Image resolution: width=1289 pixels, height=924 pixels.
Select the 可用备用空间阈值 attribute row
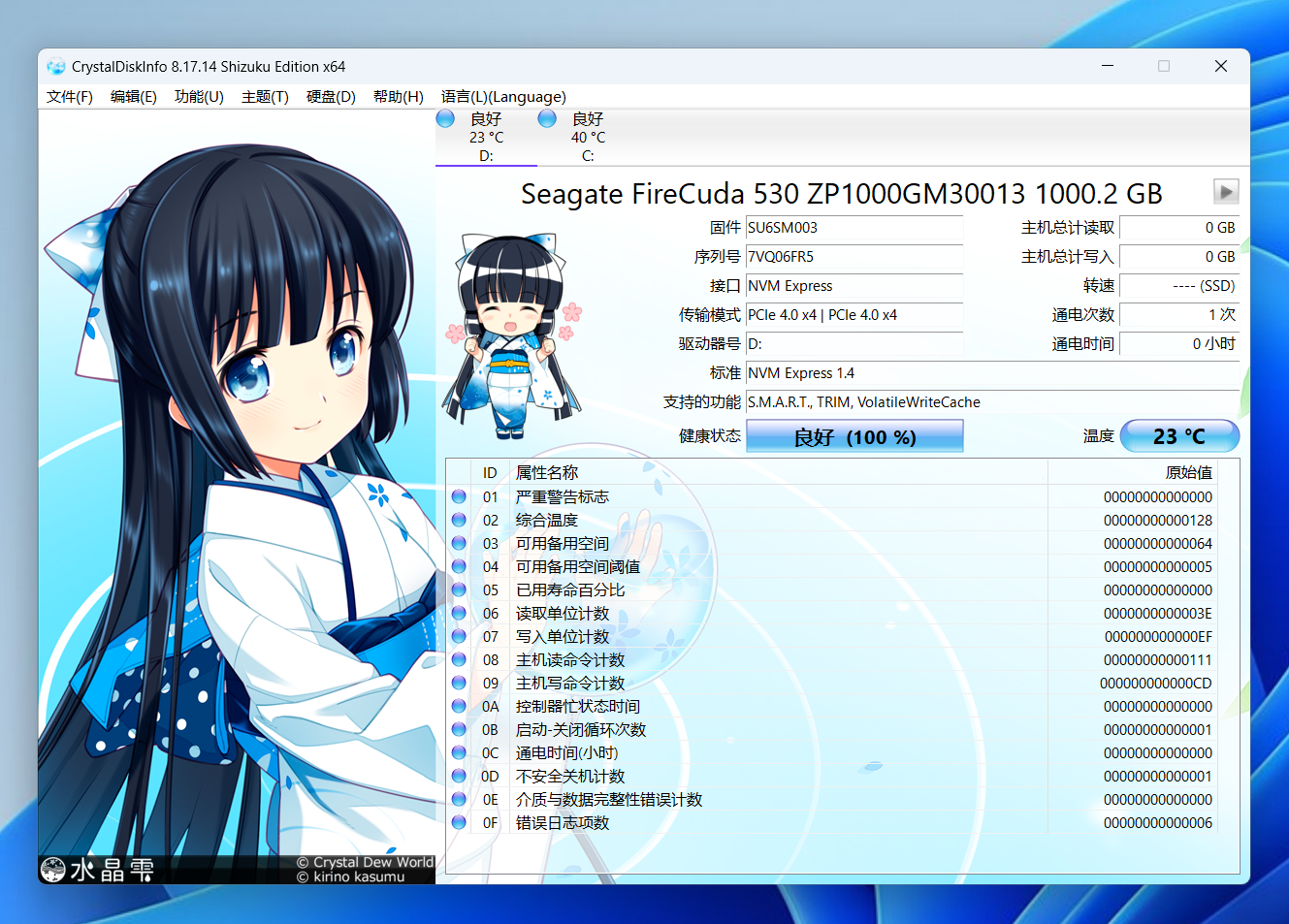click(831, 566)
